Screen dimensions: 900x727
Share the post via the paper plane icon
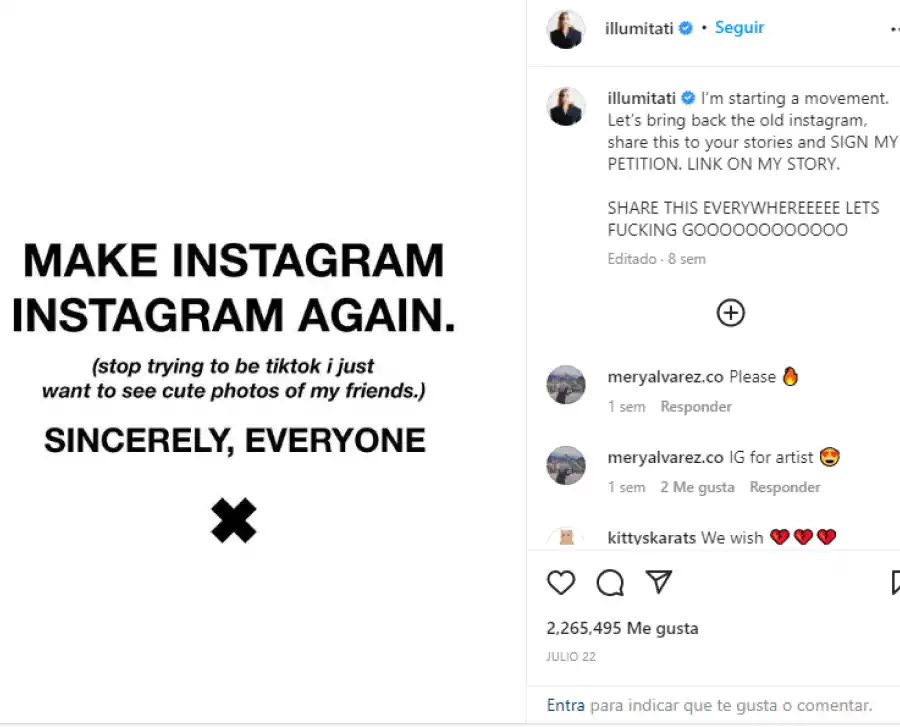(x=658, y=582)
